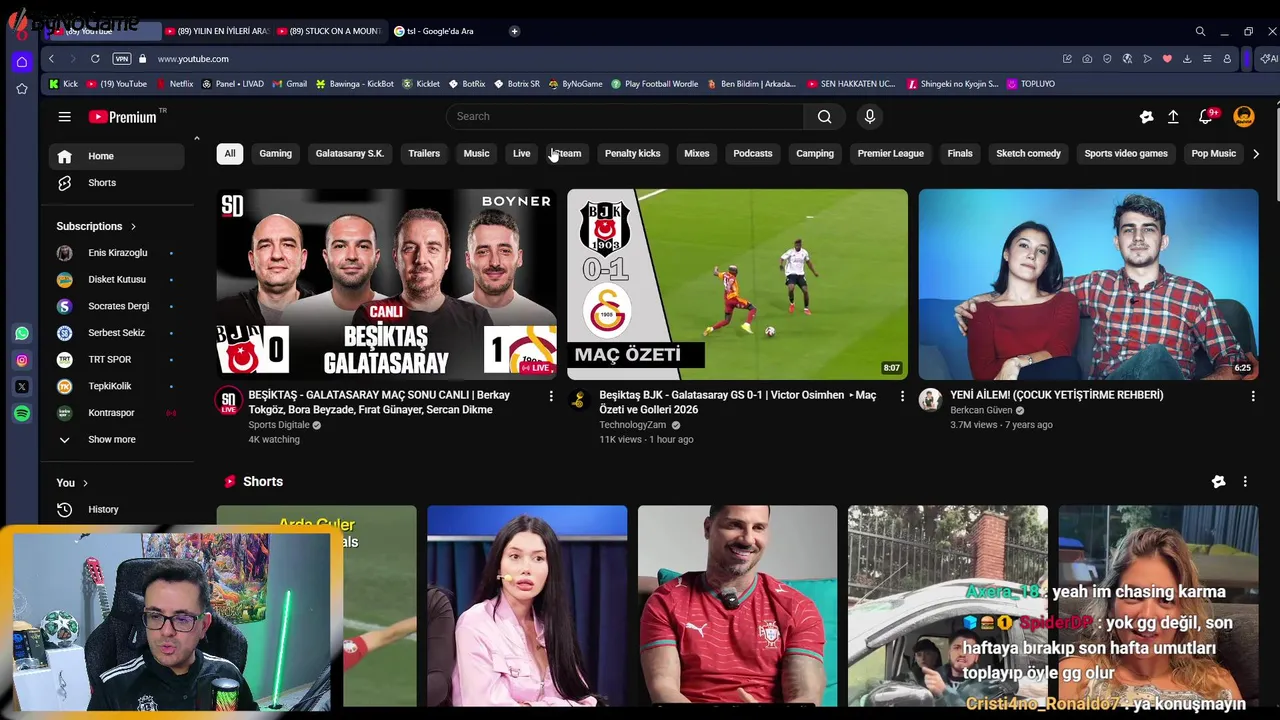
Task: Go to the YouTube Premium logo home
Action: (x=123, y=117)
